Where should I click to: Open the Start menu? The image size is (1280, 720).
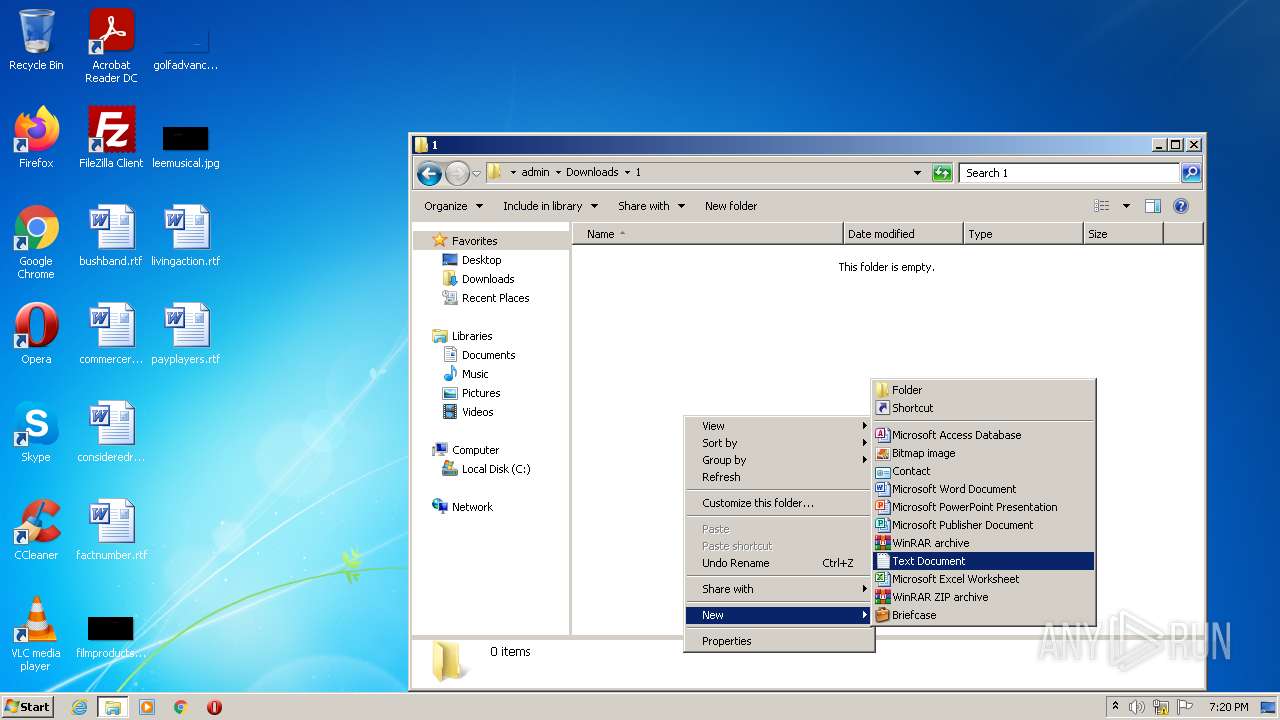tap(28, 707)
